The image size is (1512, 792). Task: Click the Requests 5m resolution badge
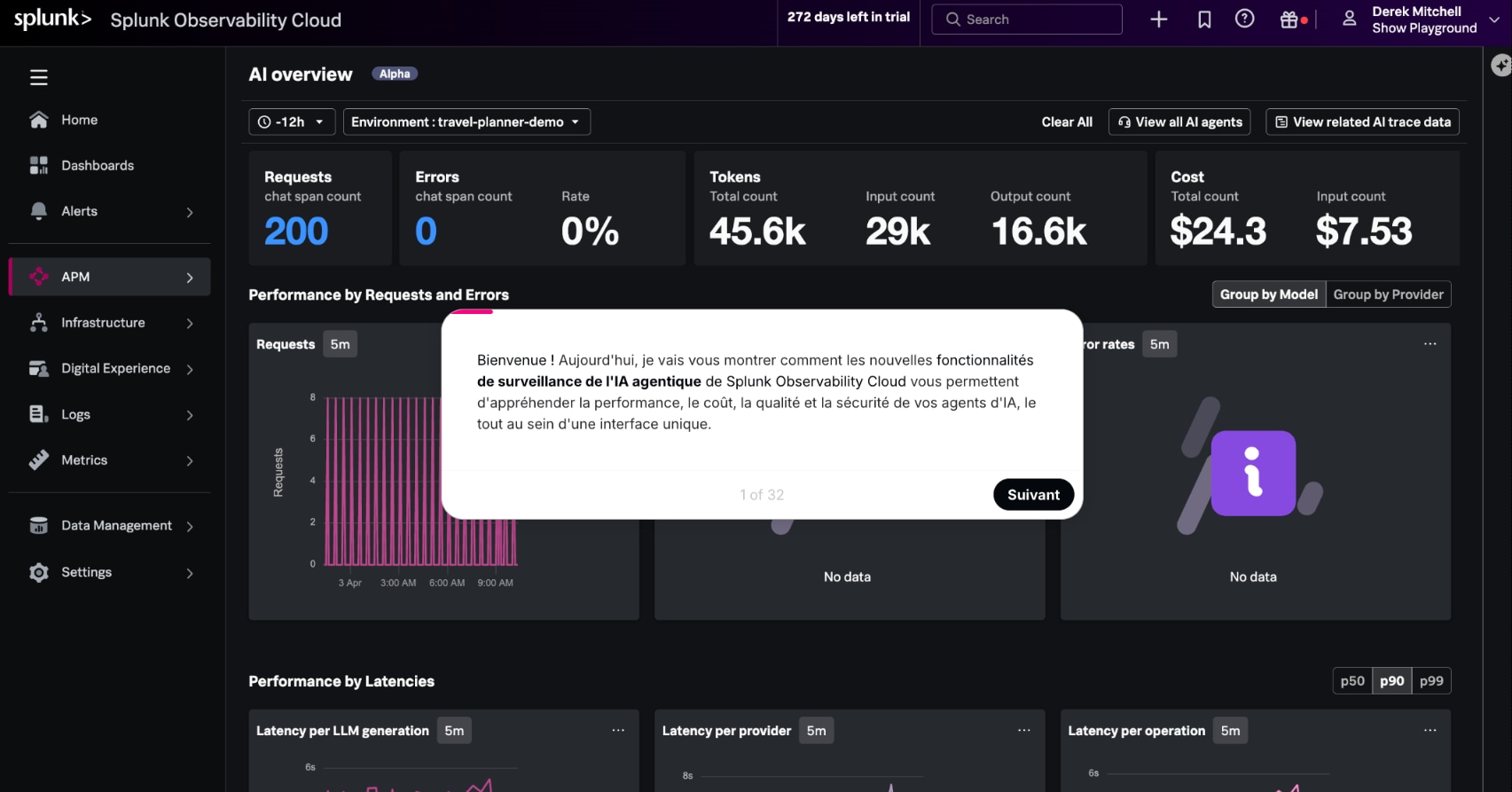(x=341, y=344)
